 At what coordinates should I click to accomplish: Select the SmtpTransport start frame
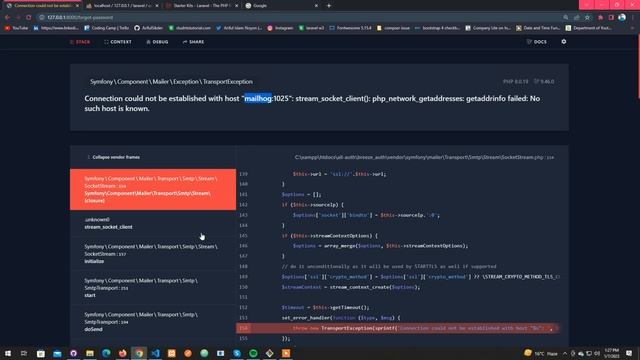coord(153,287)
